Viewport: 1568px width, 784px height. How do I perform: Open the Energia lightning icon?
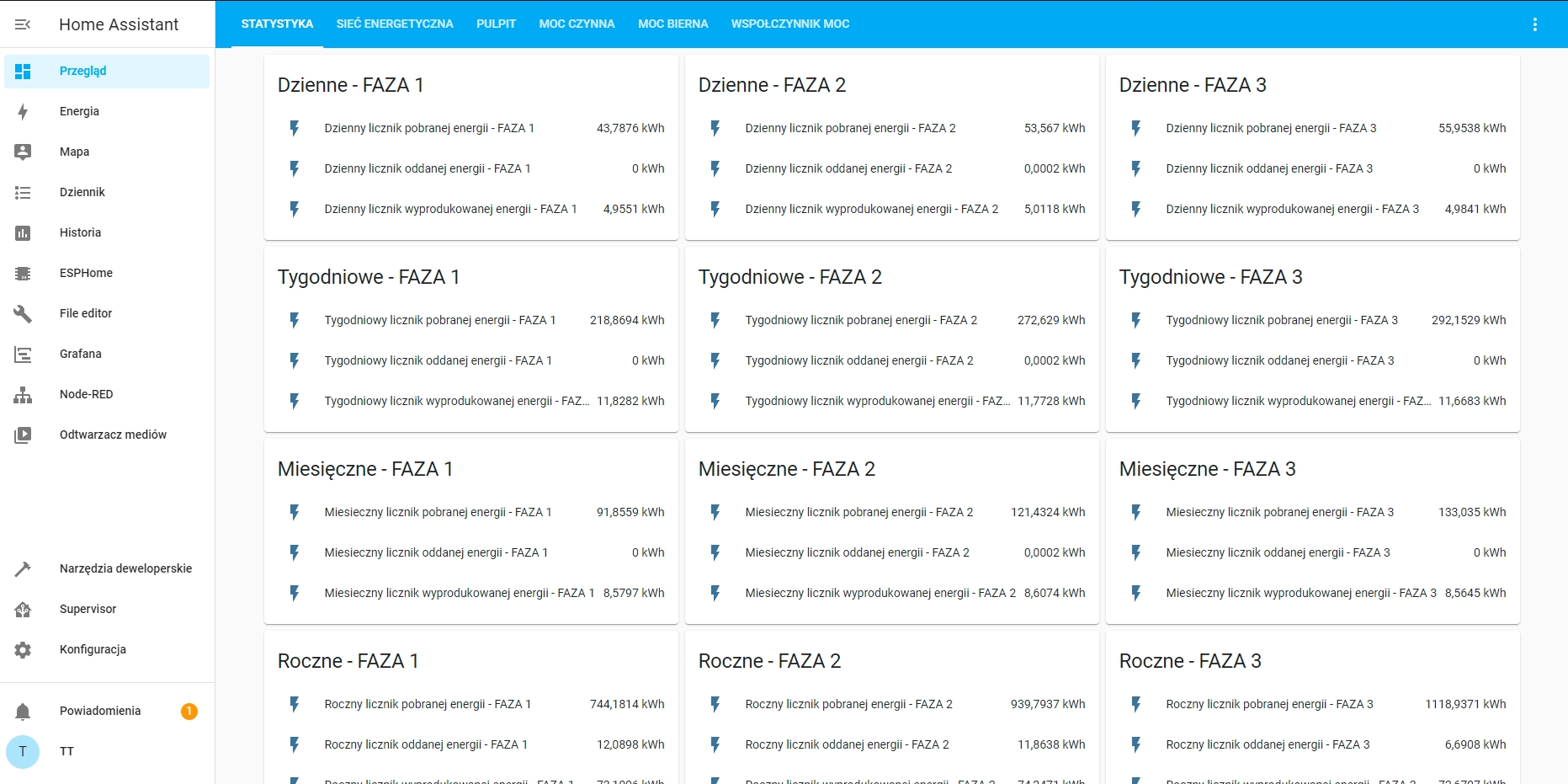click(x=23, y=112)
